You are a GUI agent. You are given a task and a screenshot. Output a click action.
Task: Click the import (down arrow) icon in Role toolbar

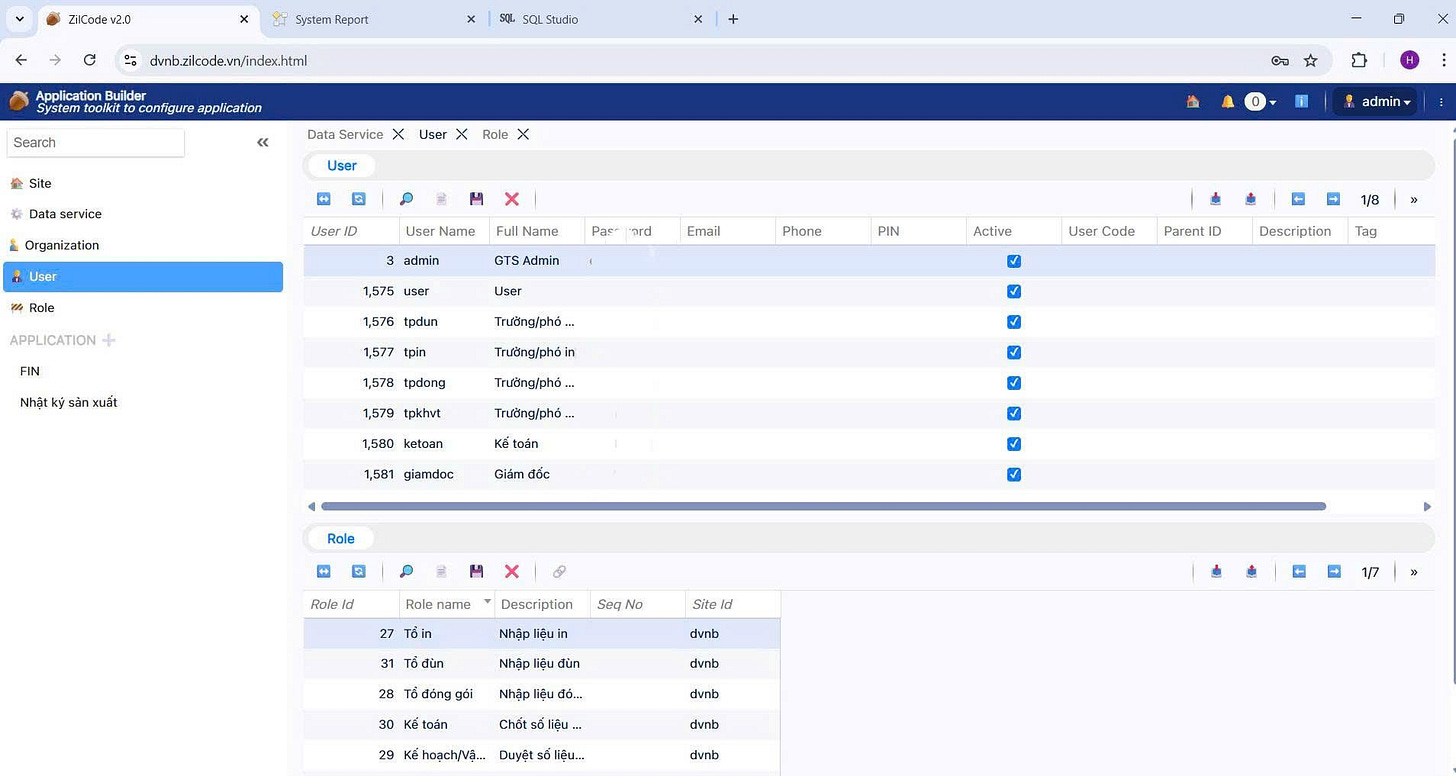pyautogui.click(x=1216, y=571)
